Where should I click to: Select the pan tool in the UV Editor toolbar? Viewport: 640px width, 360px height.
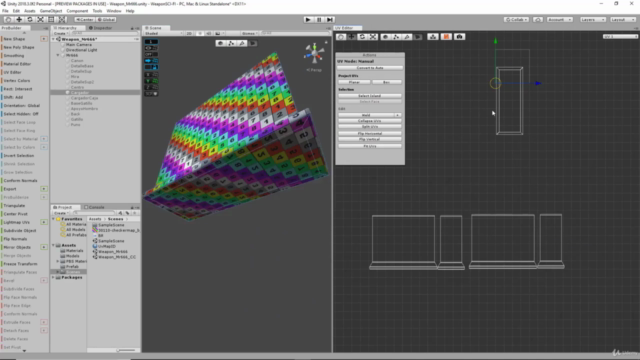pos(341,37)
